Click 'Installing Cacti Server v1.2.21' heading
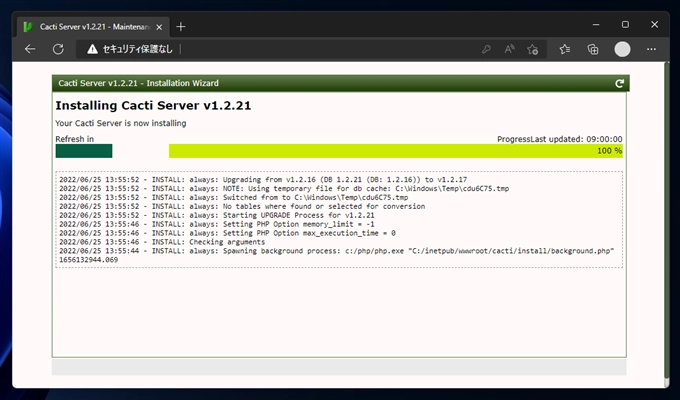 [153, 105]
